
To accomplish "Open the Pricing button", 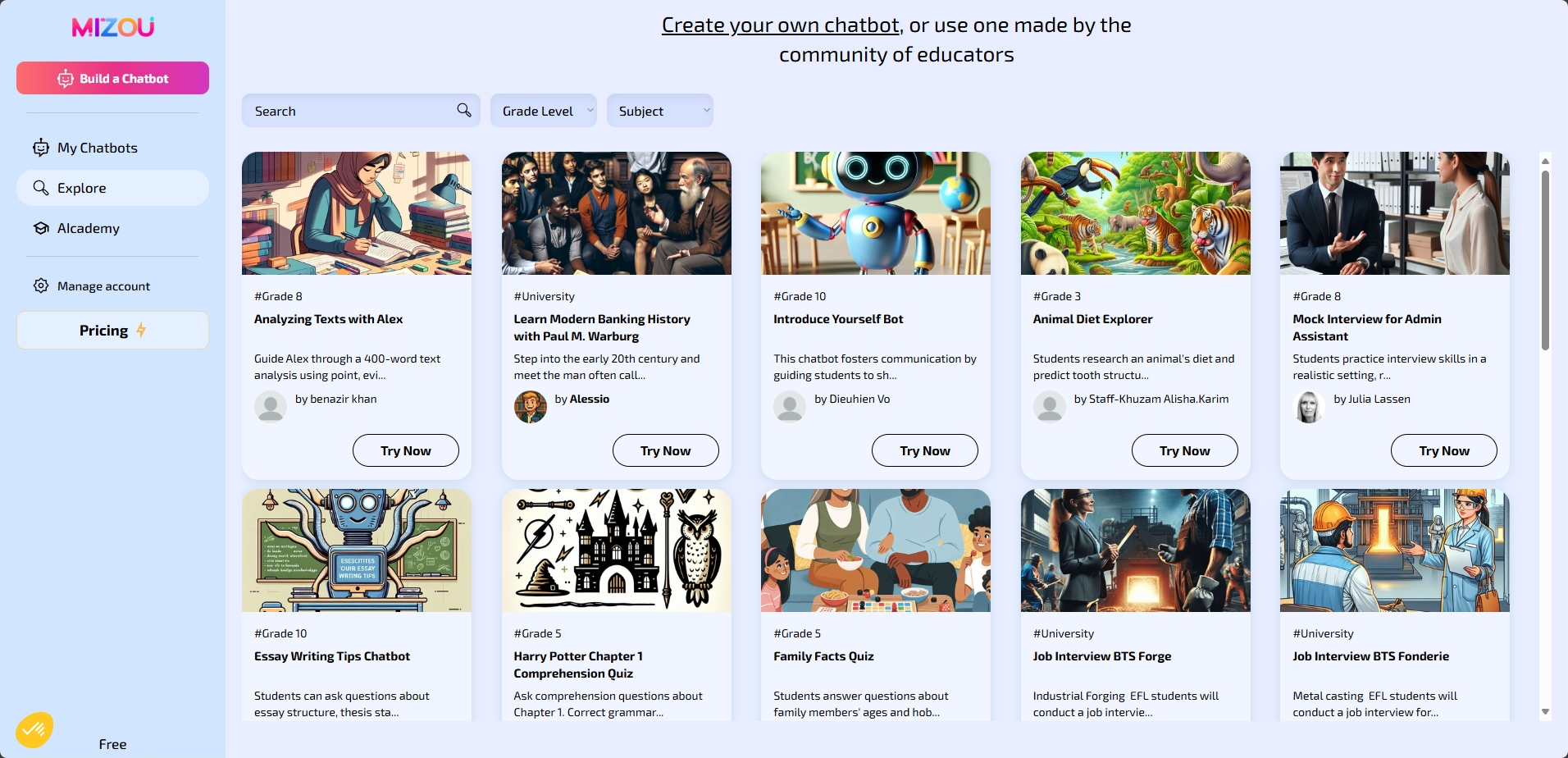I will [x=112, y=331].
